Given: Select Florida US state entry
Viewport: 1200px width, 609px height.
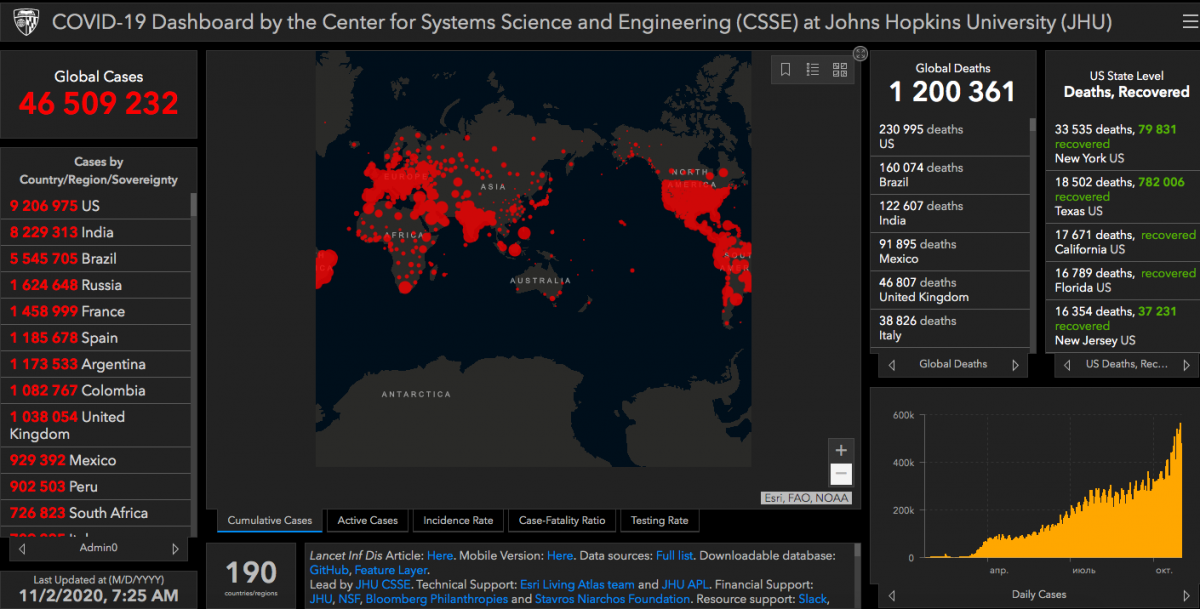Looking at the screenshot, I should pos(1124,280).
